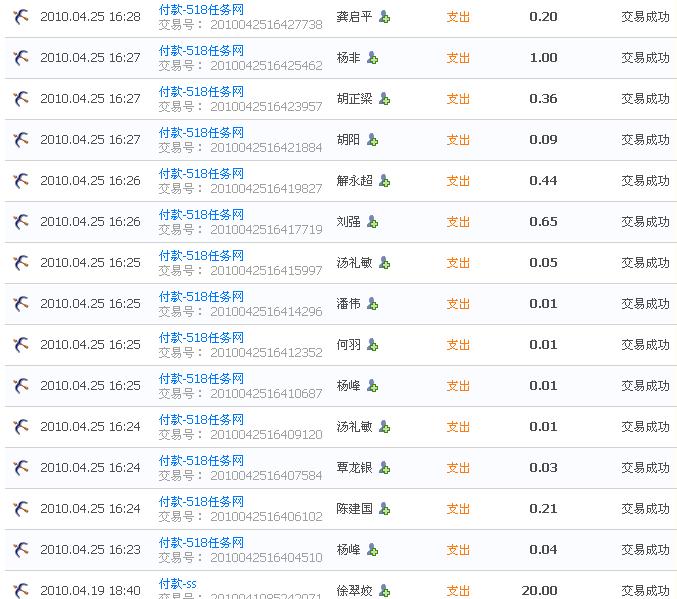The width and height of the screenshot is (677, 599).
Task: Add 胡正梁 as contact via icon
Action: (385, 99)
